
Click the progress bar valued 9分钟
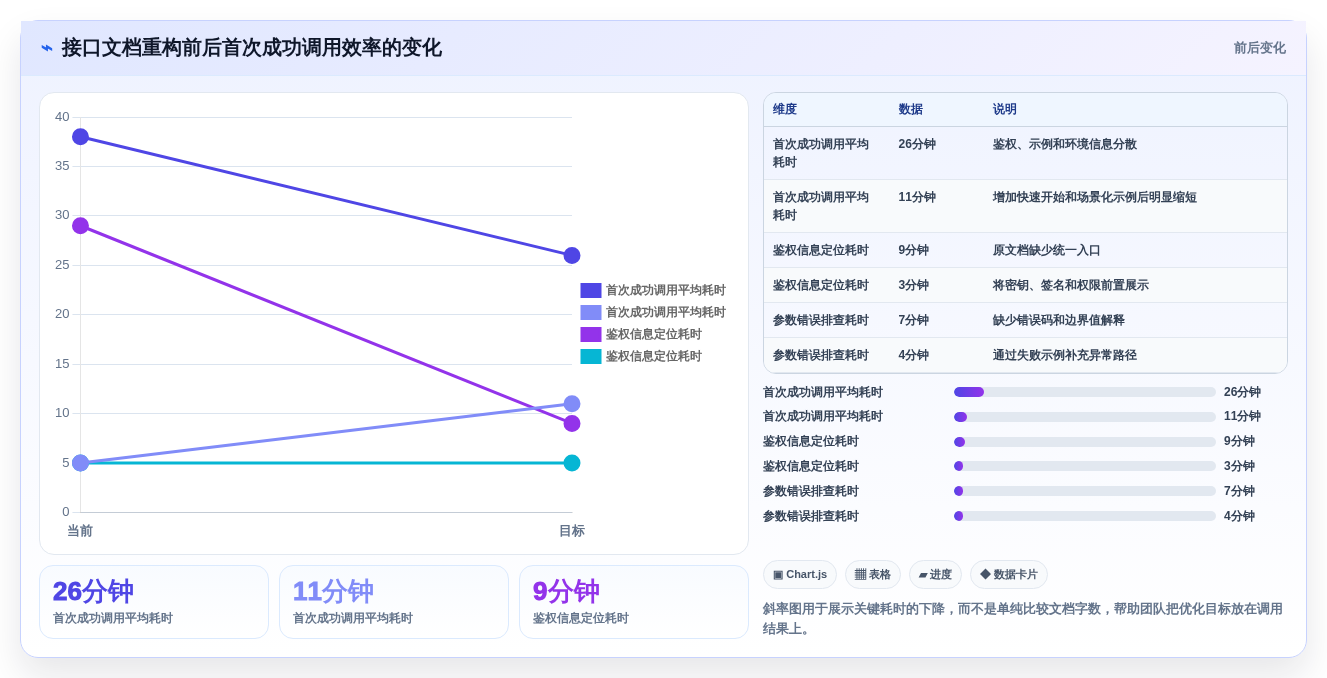1085,441
